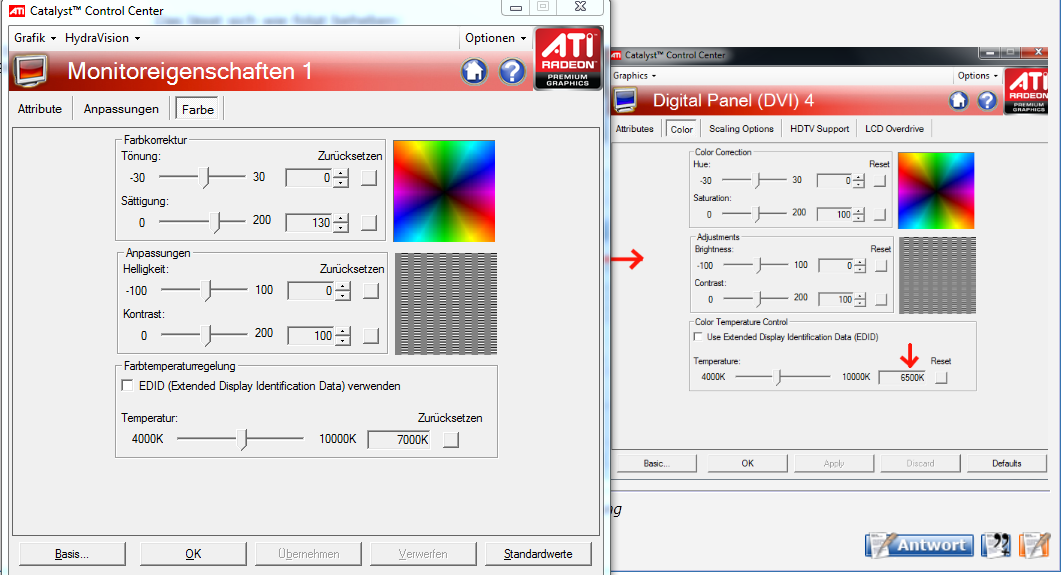Click ATI logo in Digital Panel window

[x=1026, y=91]
